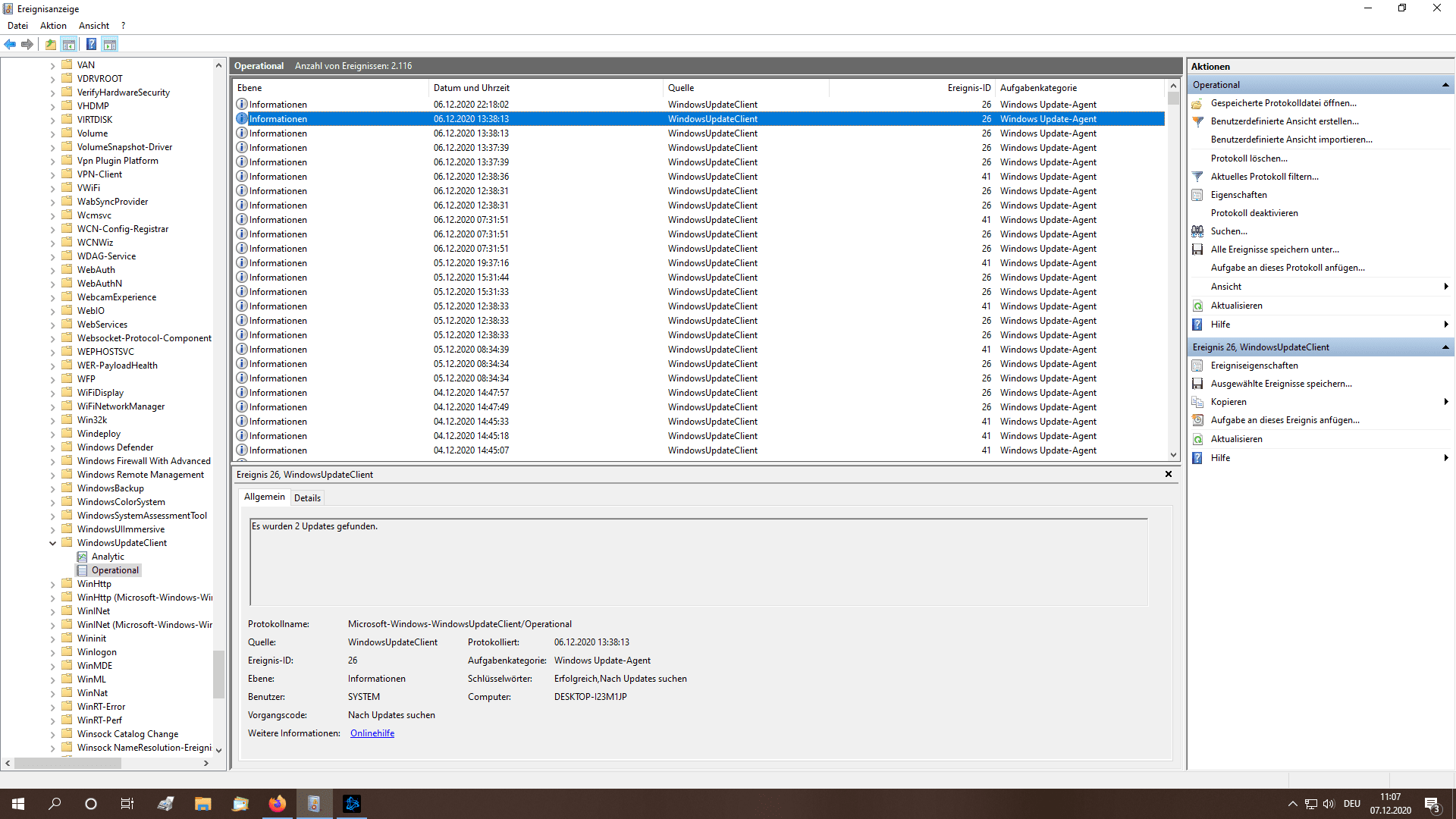Click filter current log funnel icon
Screen dimensions: 1456x819
pyautogui.click(x=1197, y=177)
